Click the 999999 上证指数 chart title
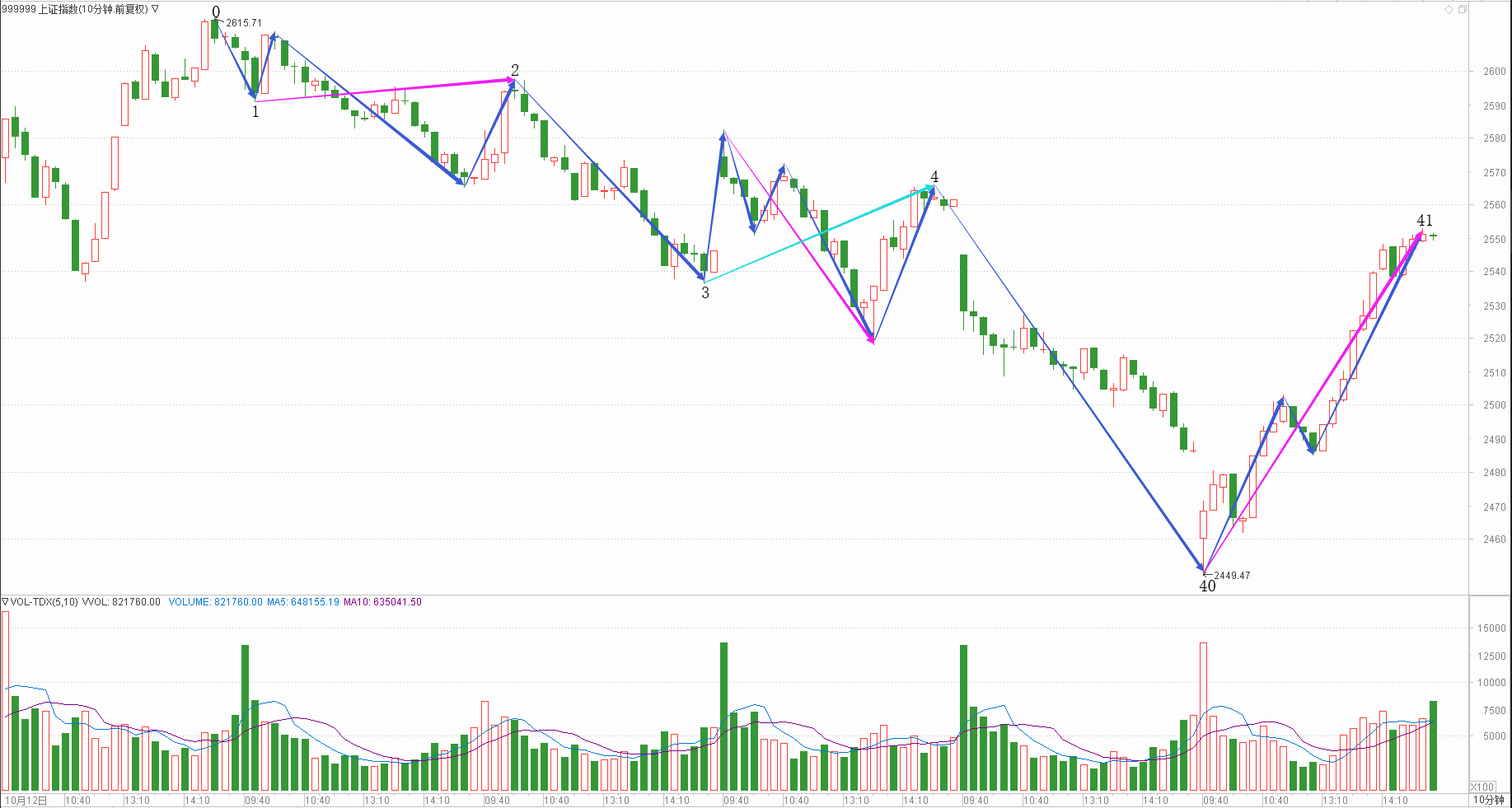The image size is (1512, 808). point(75,9)
